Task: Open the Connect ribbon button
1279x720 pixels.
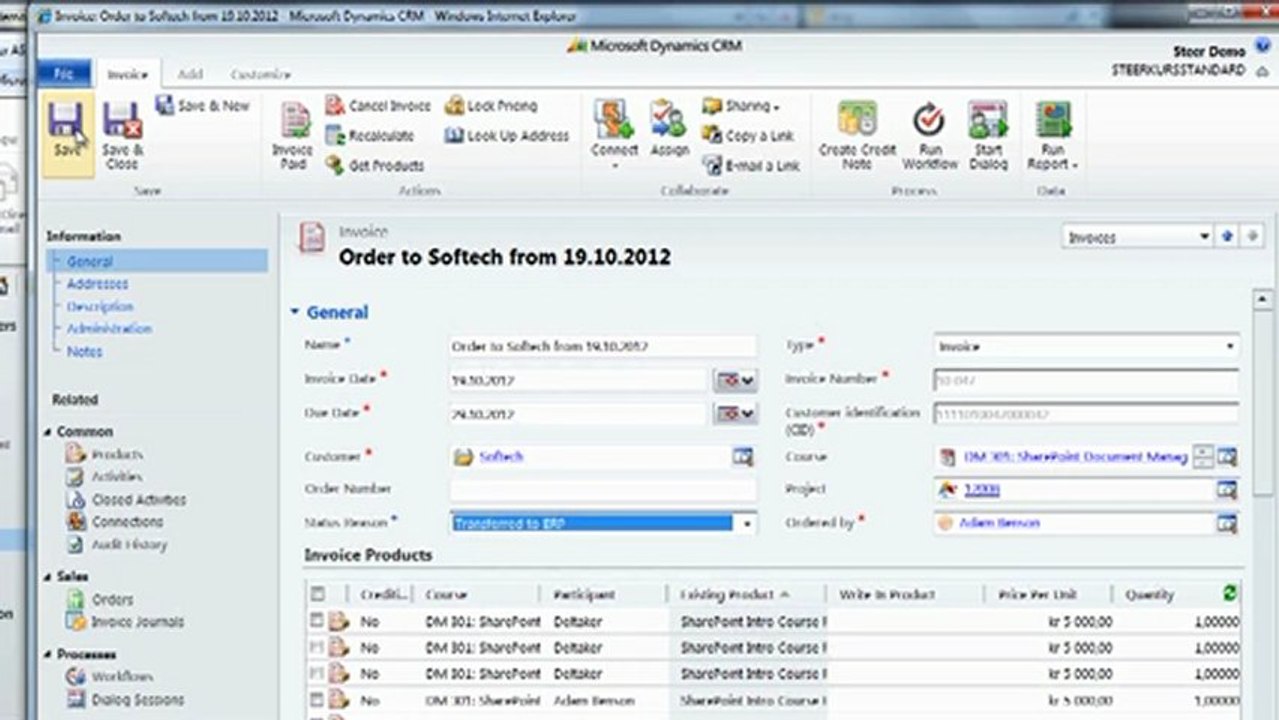Action: [x=614, y=135]
